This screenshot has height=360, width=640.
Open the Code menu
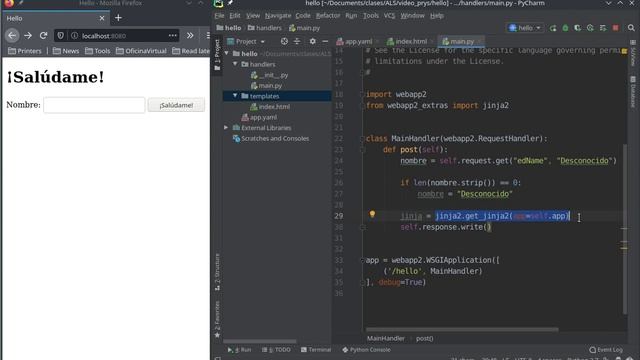point(303,16)
